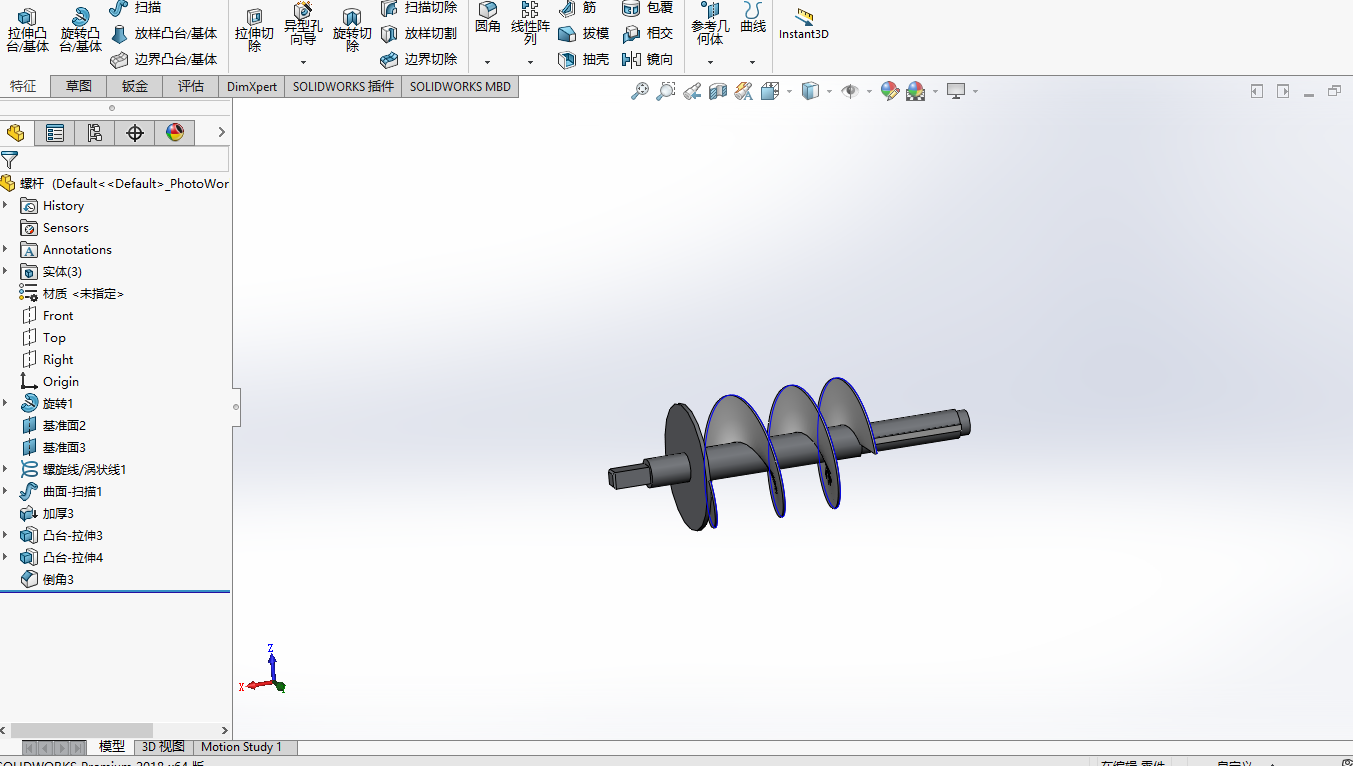Open the Apply Scene icon
Screen dimensions: 1353x766
coord(916,91)
